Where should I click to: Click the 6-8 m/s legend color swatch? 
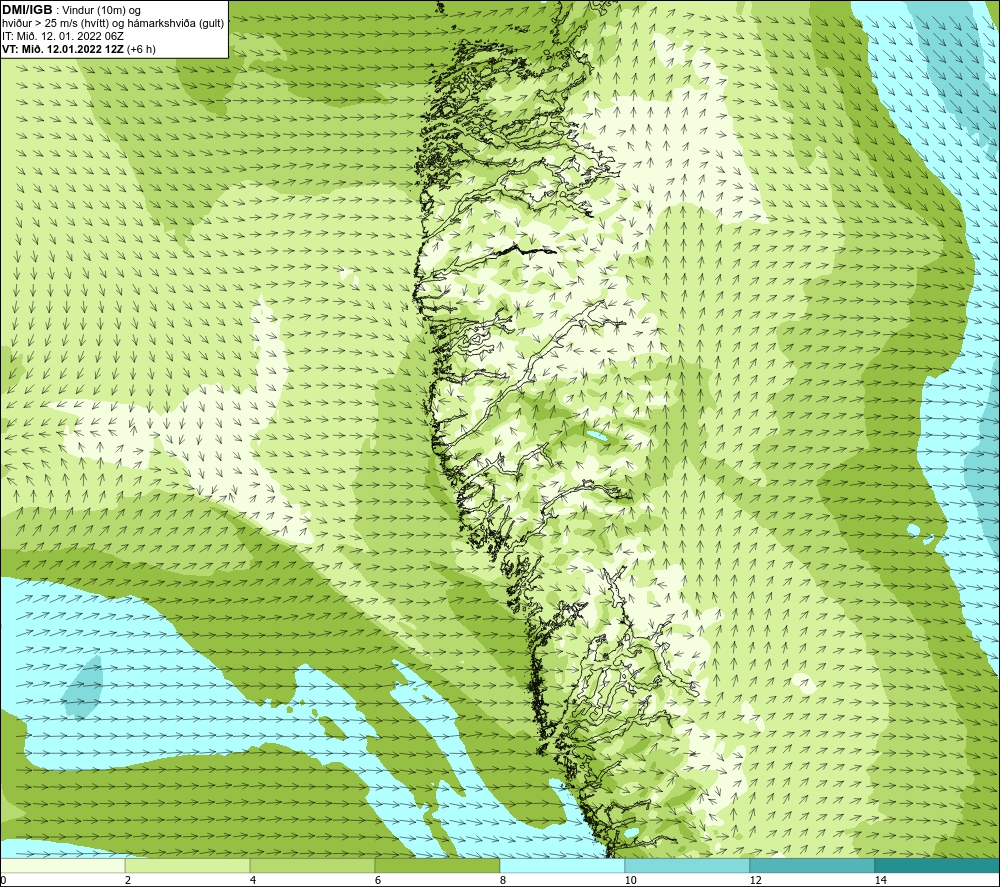[x=438, y=865]
